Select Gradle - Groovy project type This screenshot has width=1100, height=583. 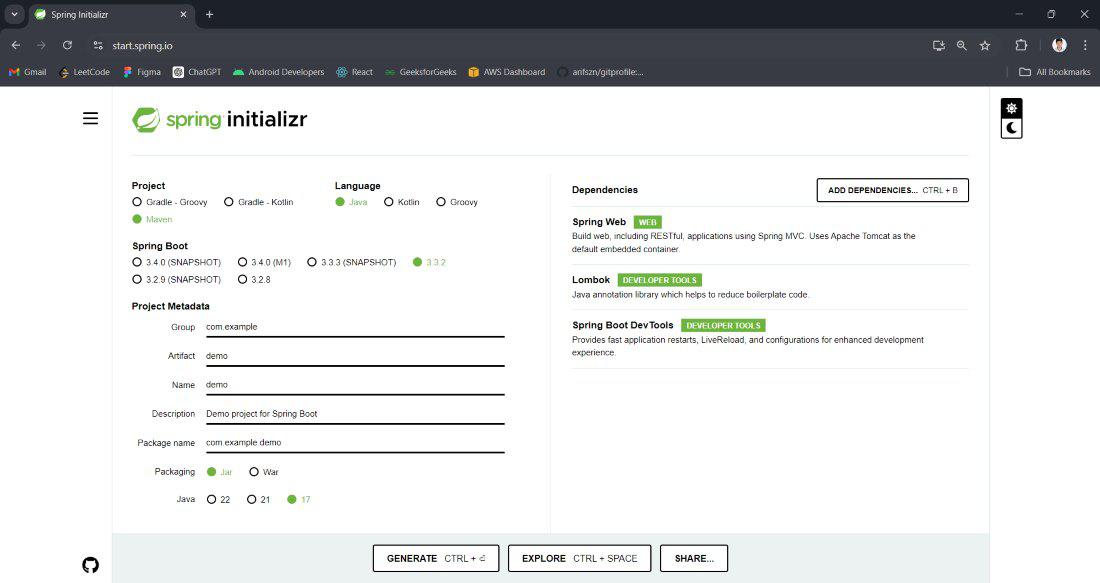[170, 202]
